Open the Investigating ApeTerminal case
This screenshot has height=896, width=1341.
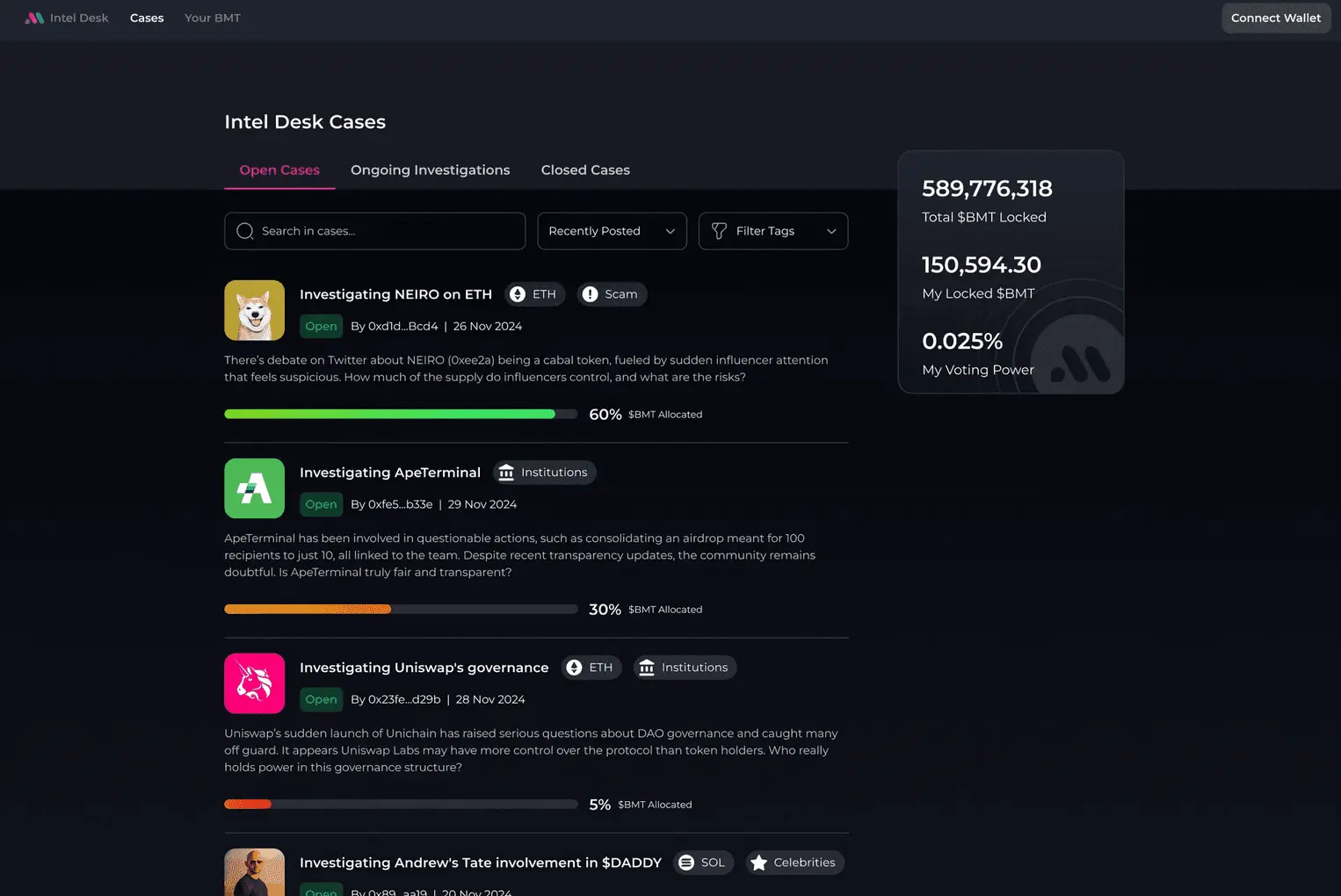point(390,473)
